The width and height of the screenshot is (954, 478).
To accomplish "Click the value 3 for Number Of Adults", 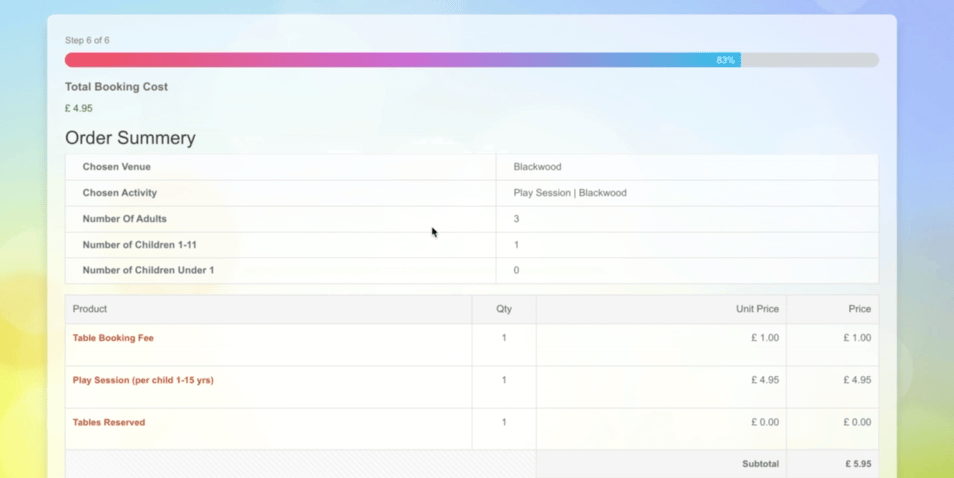I will 517,219.
